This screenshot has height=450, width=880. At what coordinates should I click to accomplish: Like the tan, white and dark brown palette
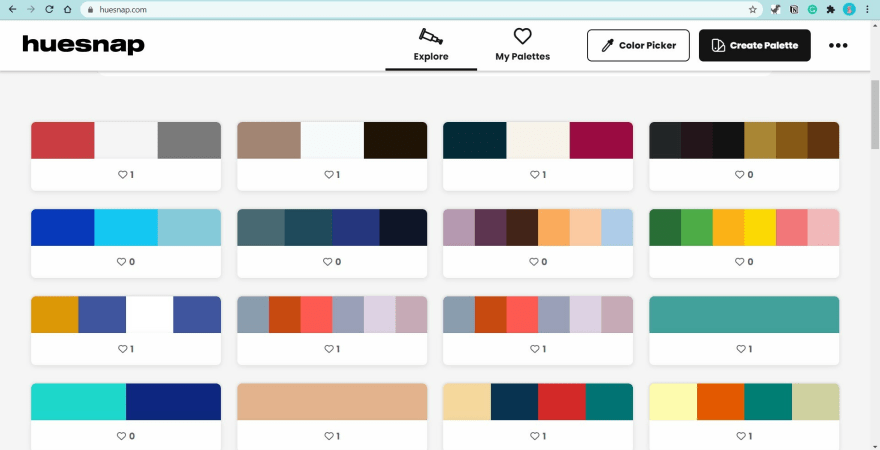click(x=328, y=175)
